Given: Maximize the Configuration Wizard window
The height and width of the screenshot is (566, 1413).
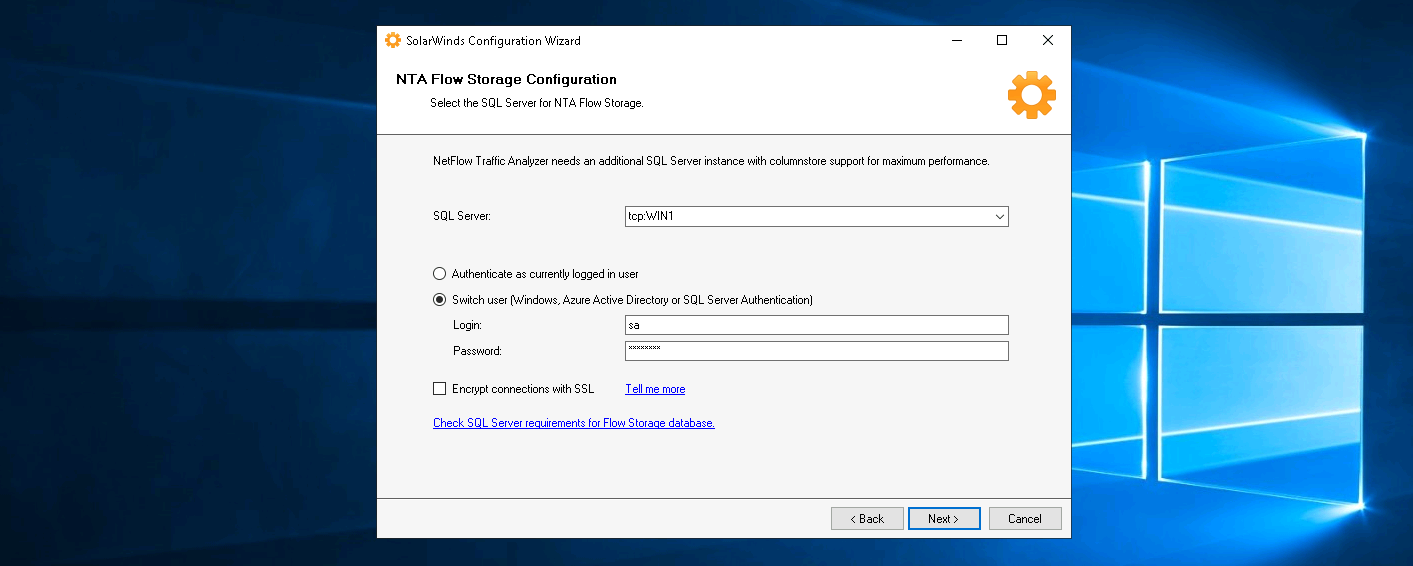Looking at the screenshot, I should [1002, 41].
